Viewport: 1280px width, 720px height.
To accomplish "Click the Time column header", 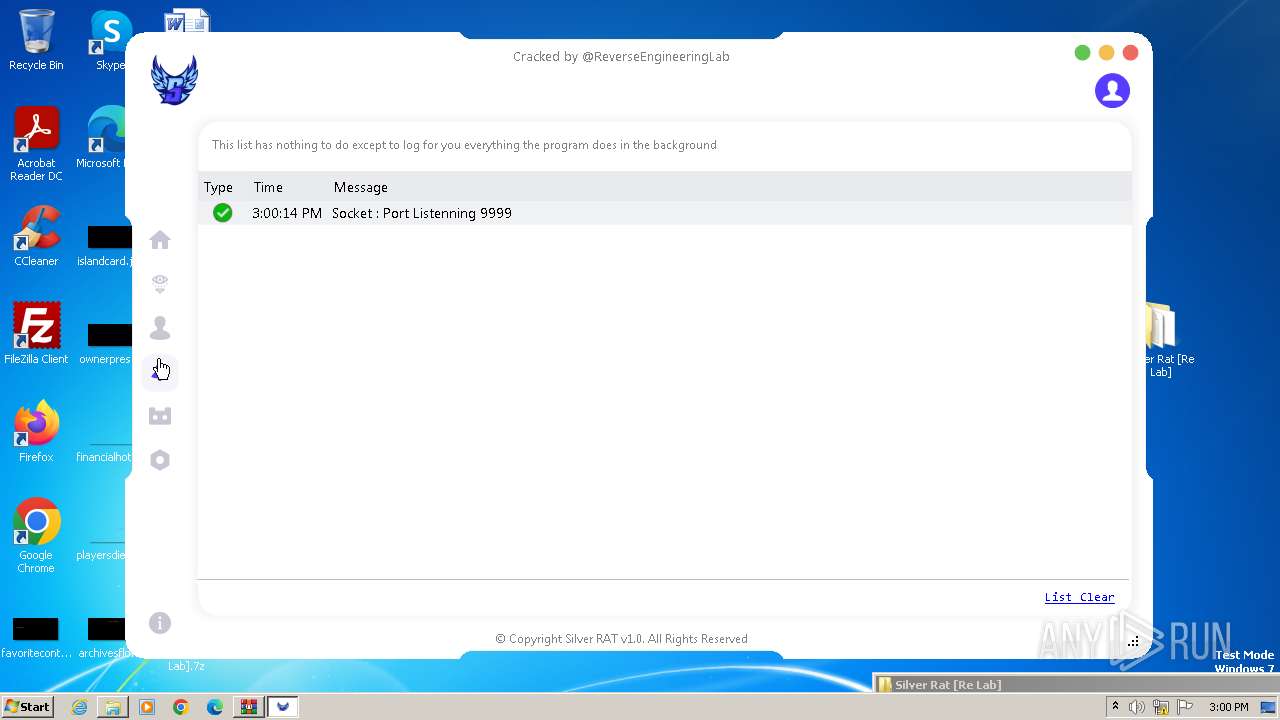I will coord(268,187).
